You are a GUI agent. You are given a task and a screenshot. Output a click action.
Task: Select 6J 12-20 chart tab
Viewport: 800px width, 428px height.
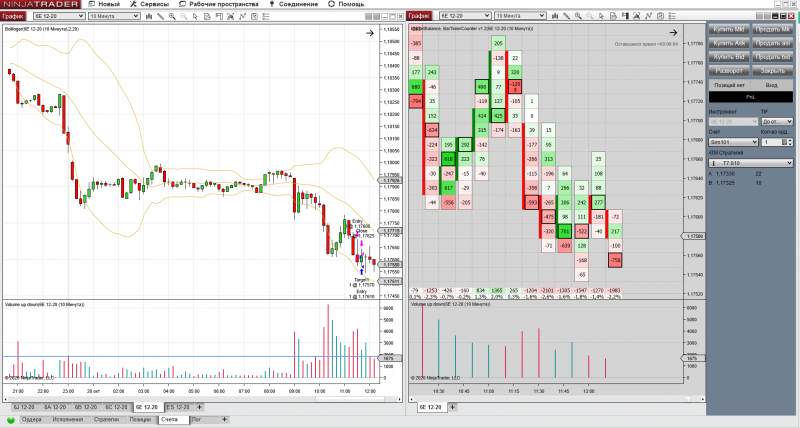[x=24, y=407]
